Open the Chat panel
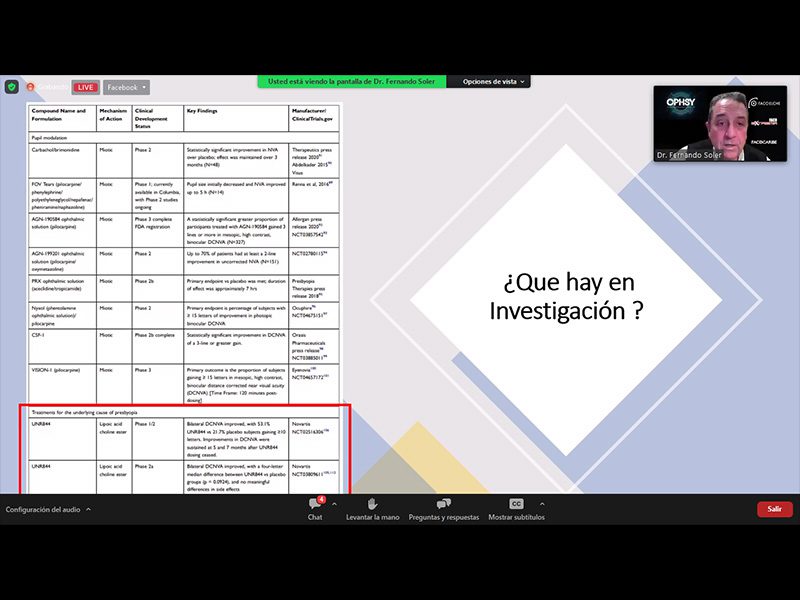This screenshot has width=800, height=600. [315, 509]
